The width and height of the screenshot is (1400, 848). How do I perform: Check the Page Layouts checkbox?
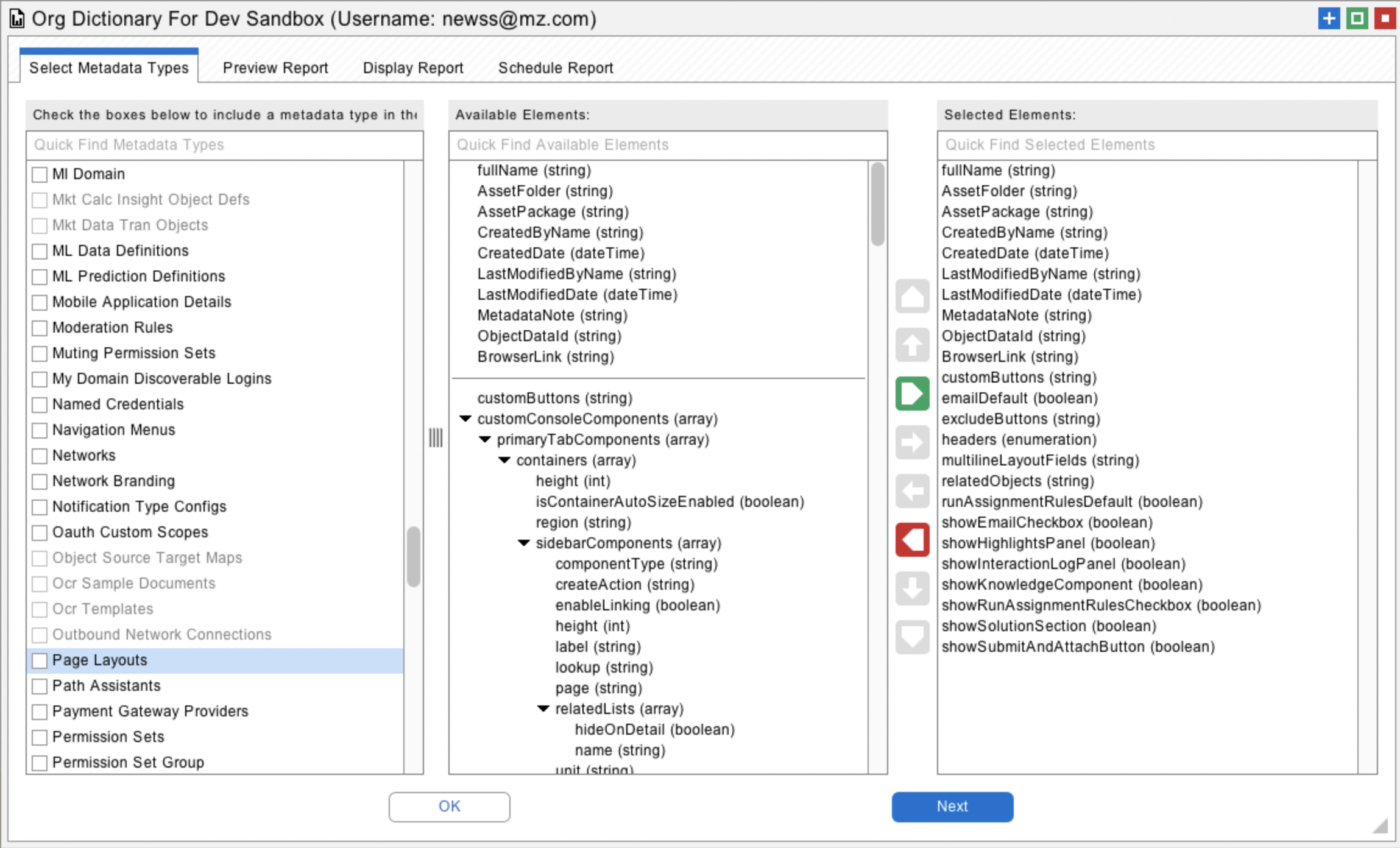click(x=40, y=660)
